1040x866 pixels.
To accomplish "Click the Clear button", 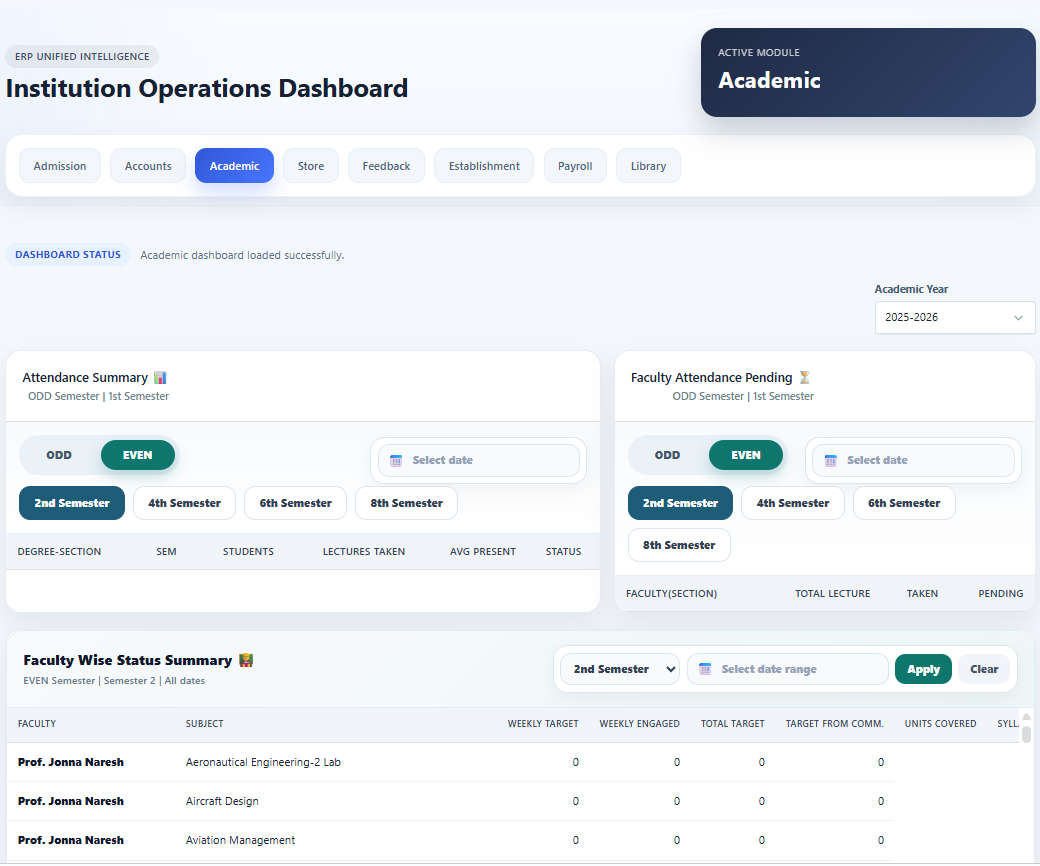I will (x=984, y=669).
